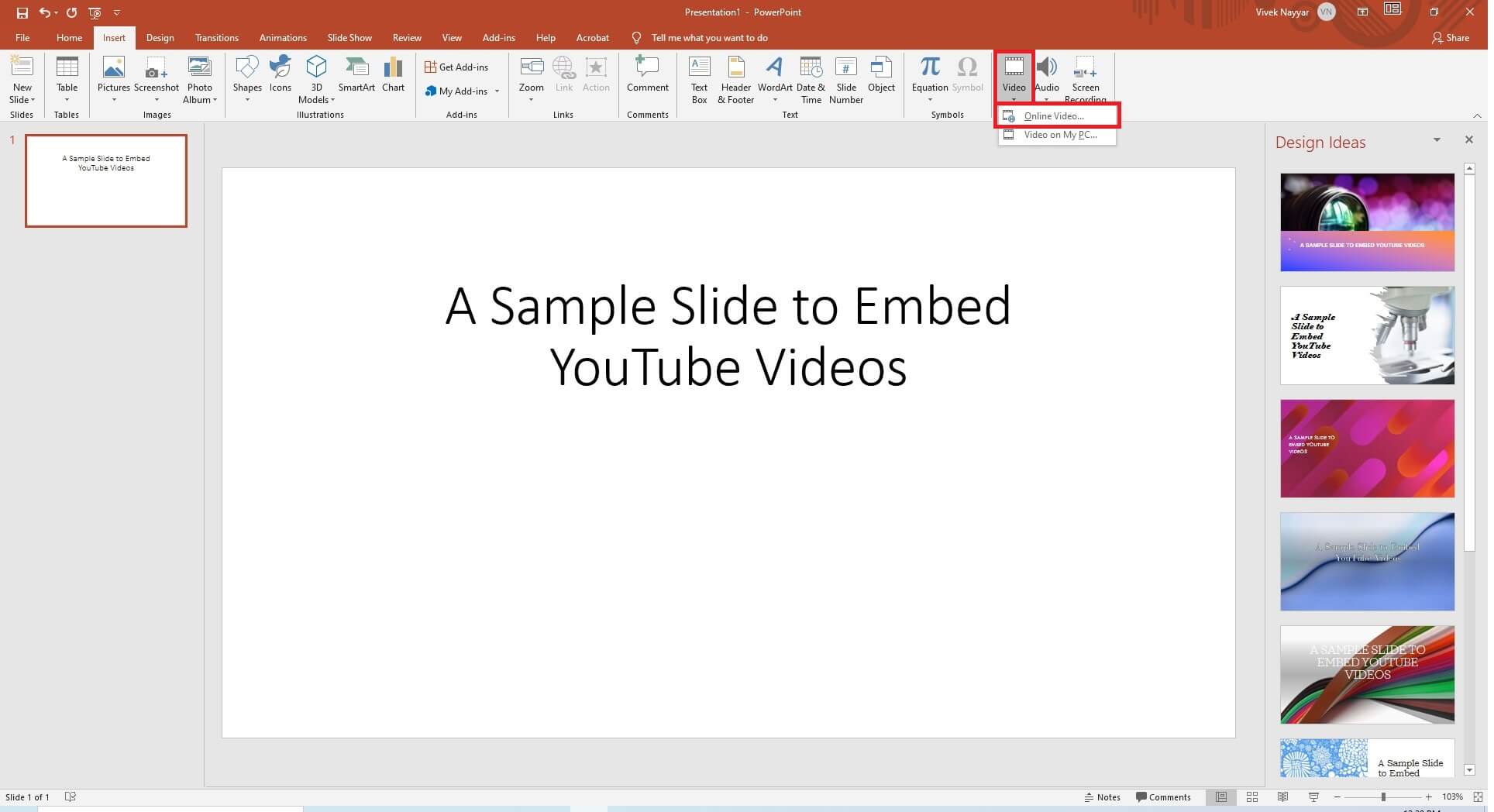Click the 103% zoom level
Viewport: 1494px width, 812px height.
[x=1452, y=797]
